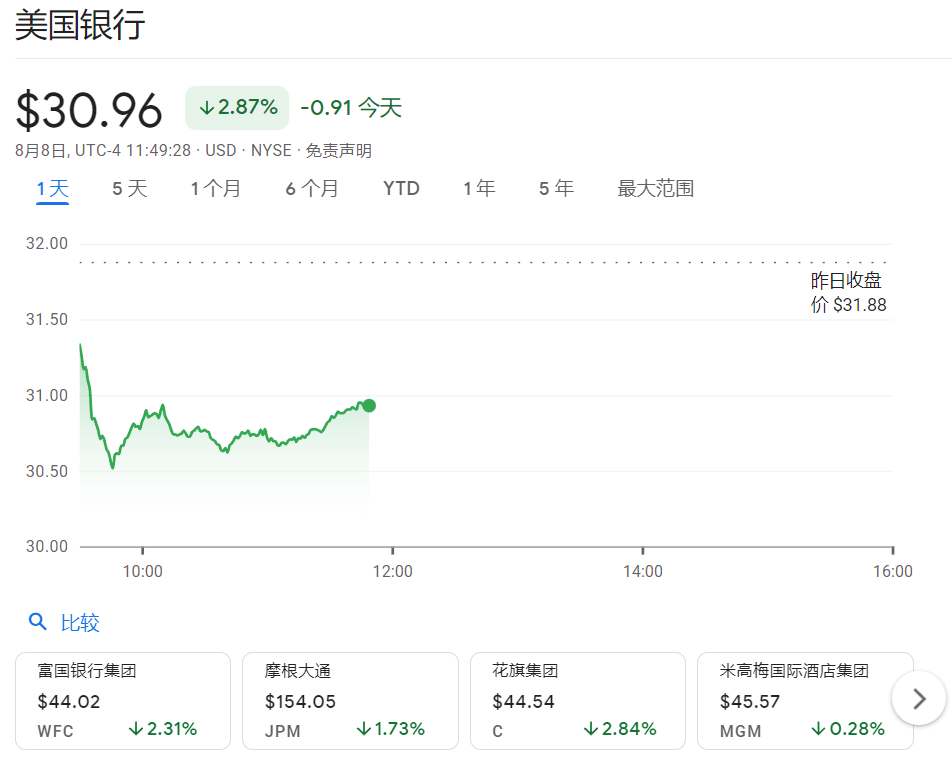Open the 富国银行集团 WFC card

[123, 700]
